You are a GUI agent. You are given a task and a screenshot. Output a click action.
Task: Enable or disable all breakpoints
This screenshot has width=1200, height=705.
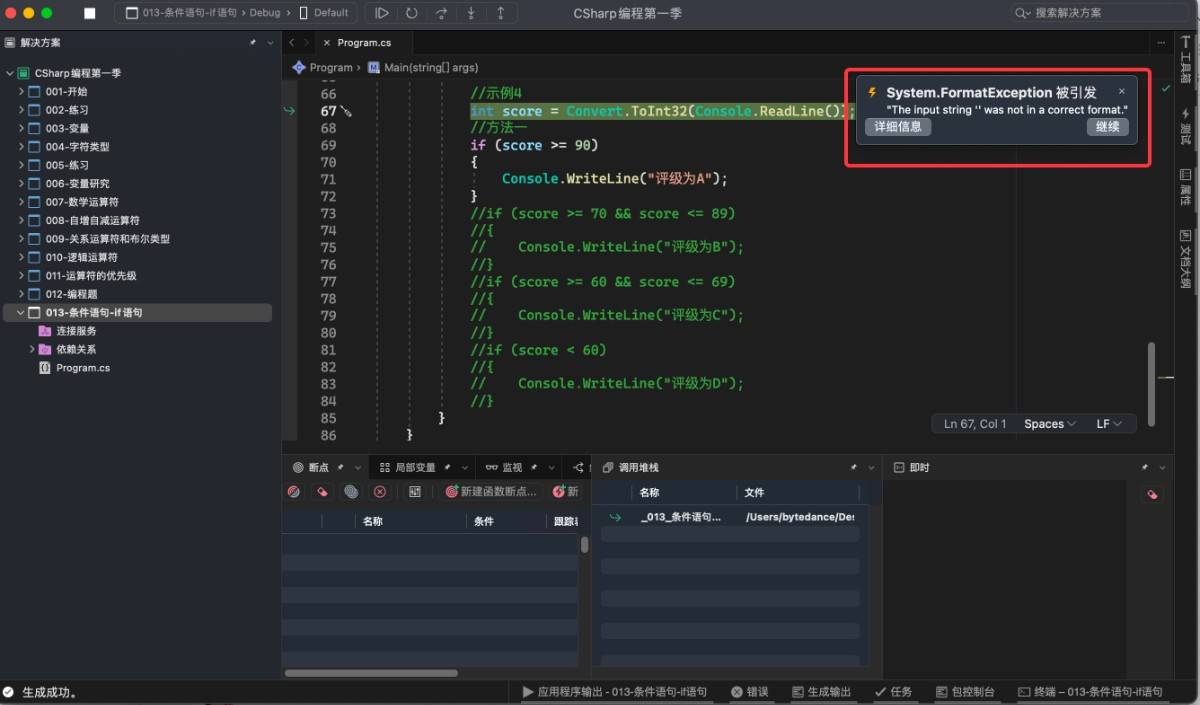click(294, 492)
